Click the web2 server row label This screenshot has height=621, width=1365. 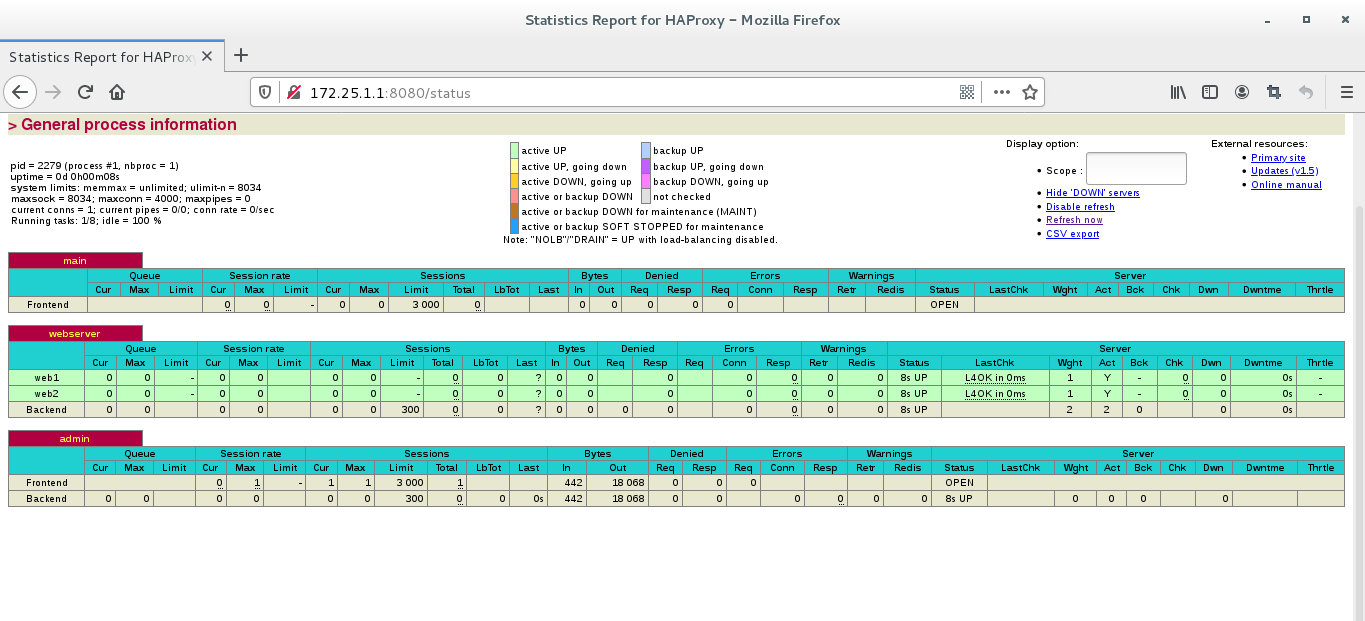(x=47, y=394)
